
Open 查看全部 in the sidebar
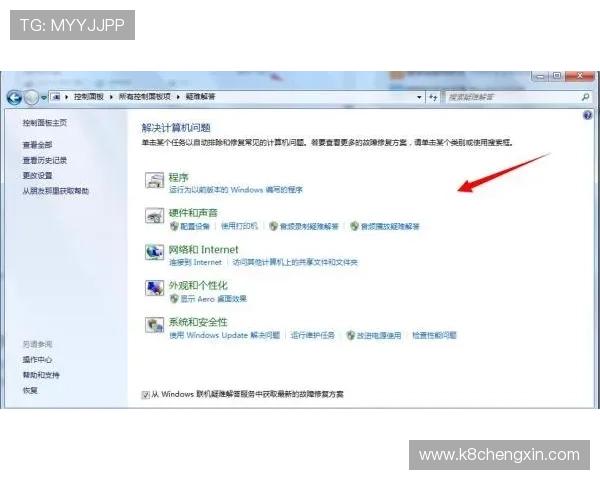click(38, 145)
